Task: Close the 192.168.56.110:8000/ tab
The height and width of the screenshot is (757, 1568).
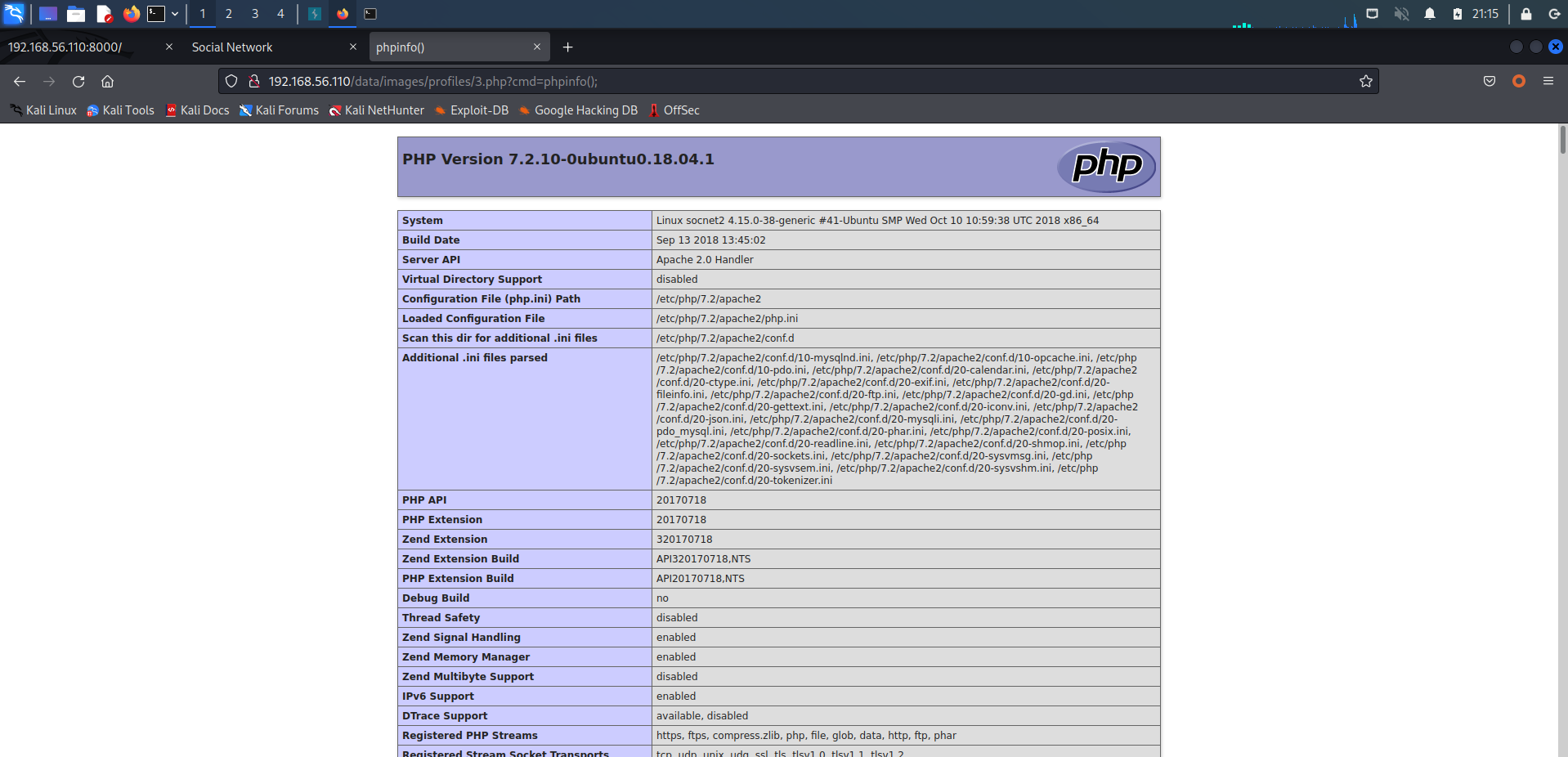Action: point(169,47)
